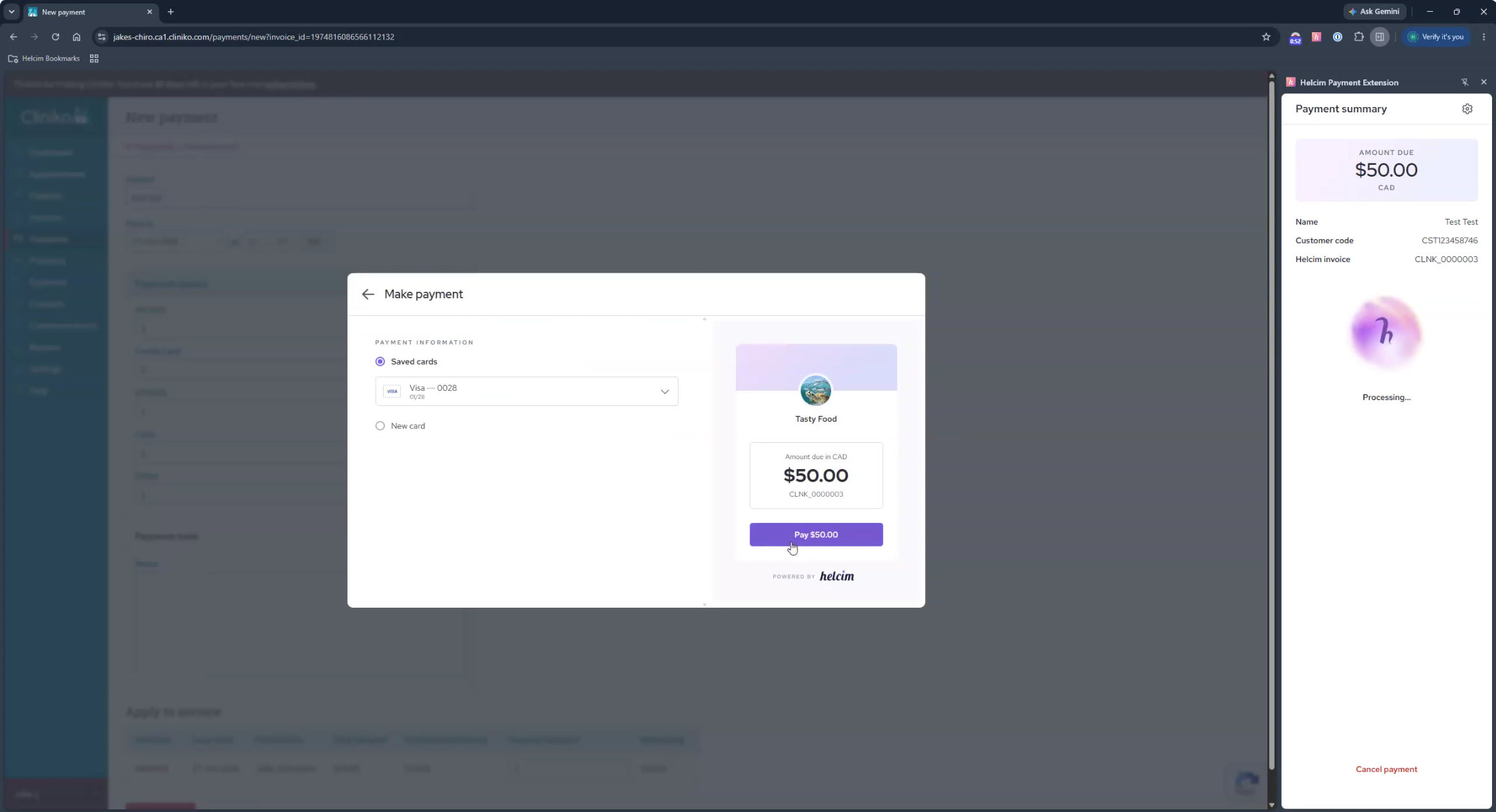
Task: Bookmark this page with the star
Action: 1266,37
